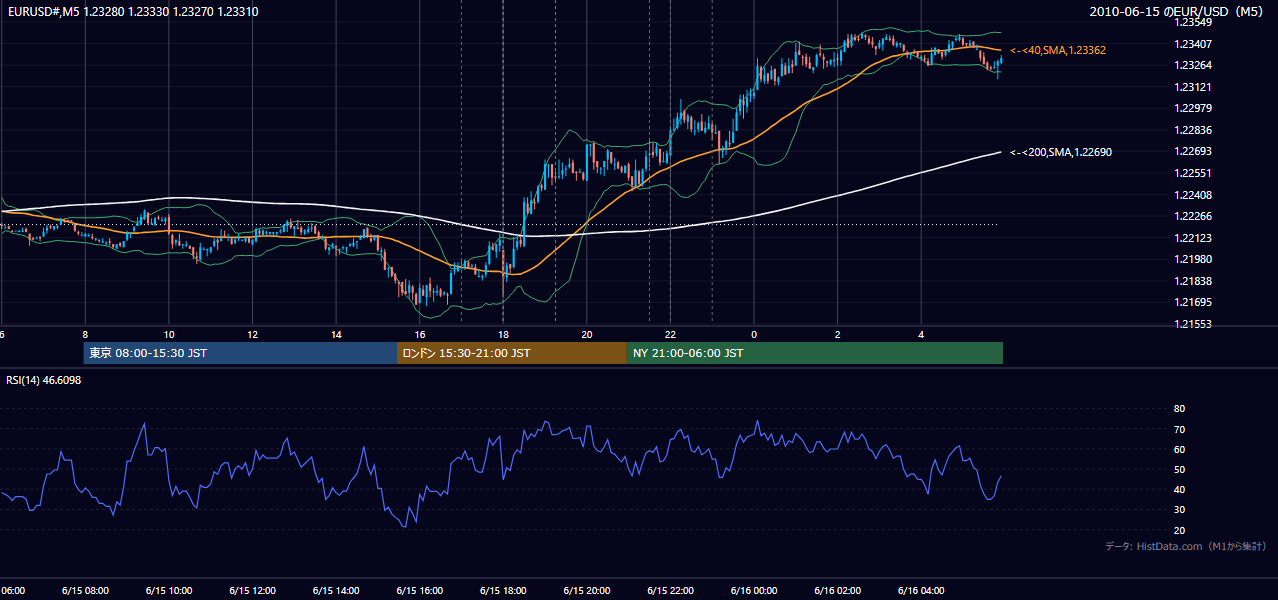The height and width of the screenshot is (600, 1278).
Task: Click price axis value 1.23549
Action: [1193, 22]
